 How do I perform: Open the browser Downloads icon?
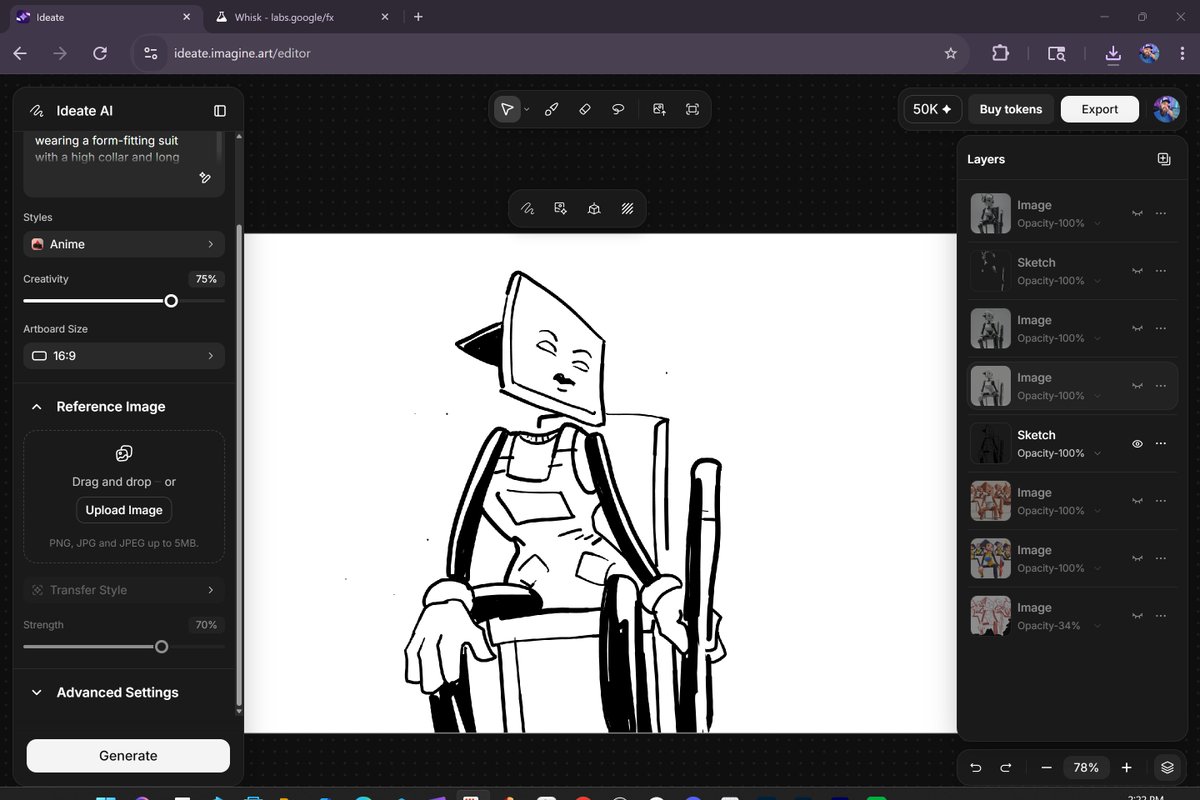(x=1113, y=54)
